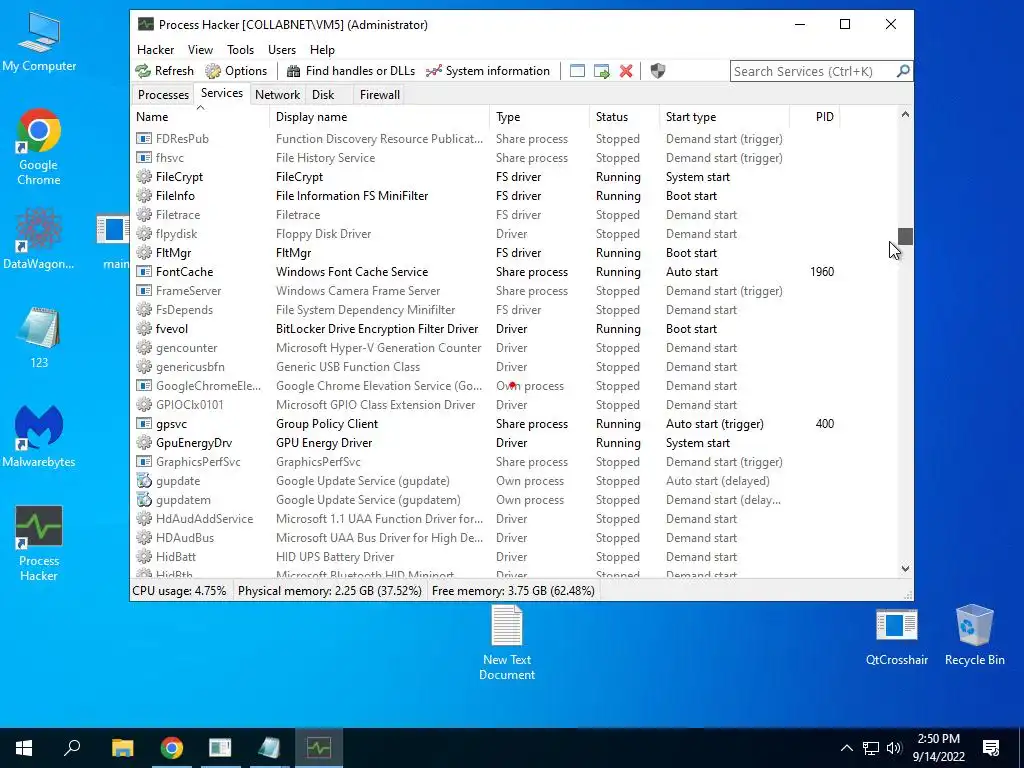
Task: Select the DataWagon desktop shortcut
Action: 39,238
